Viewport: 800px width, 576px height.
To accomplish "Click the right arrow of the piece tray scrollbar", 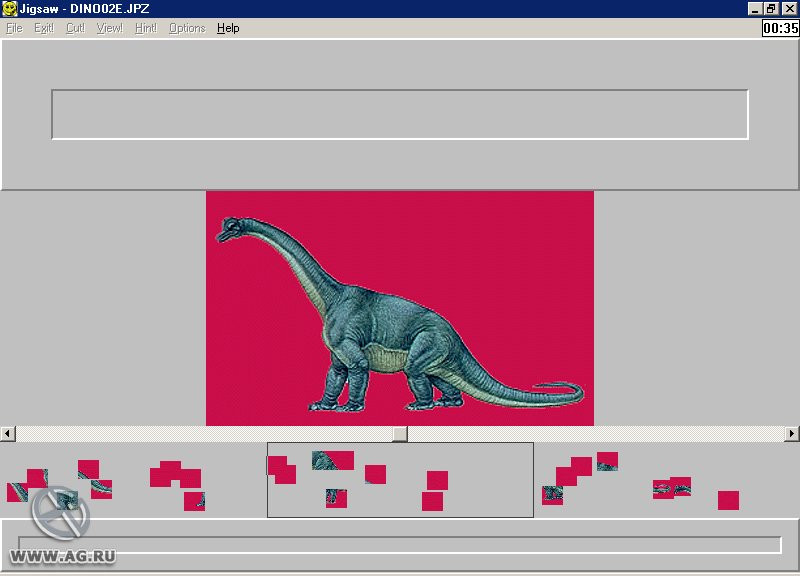I will click(792, 434).
